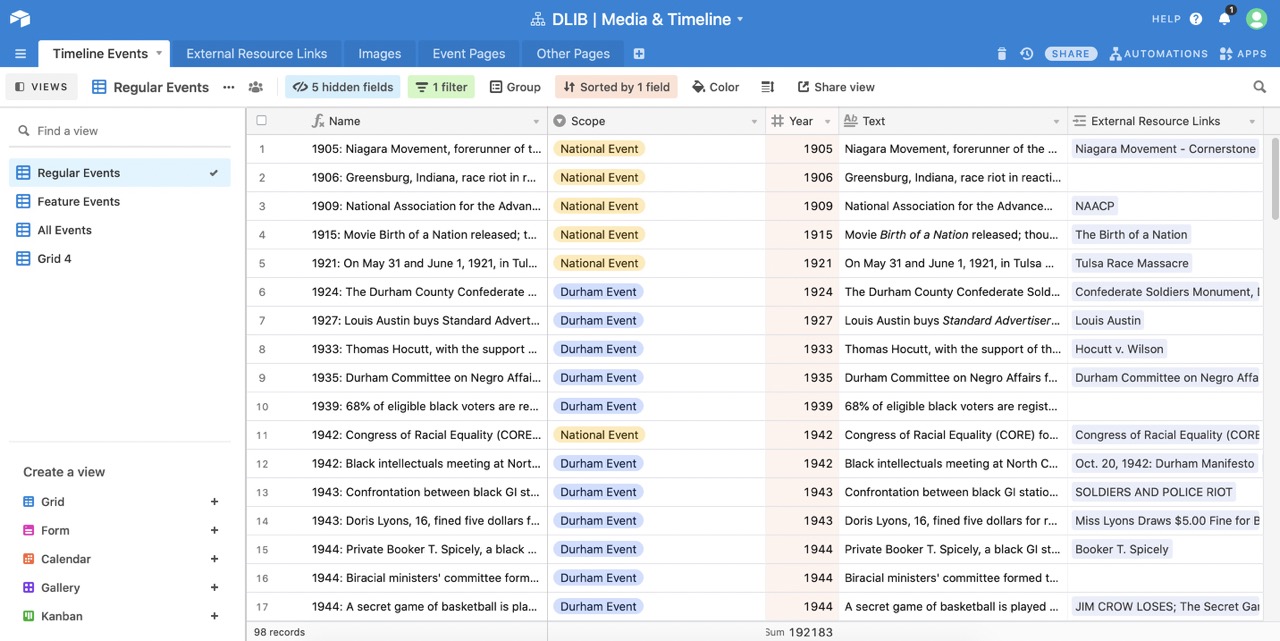The width and height of the screenshot is (1280, 641).
Task: Open the hamburger tables list icon
Action: [20, 54]
